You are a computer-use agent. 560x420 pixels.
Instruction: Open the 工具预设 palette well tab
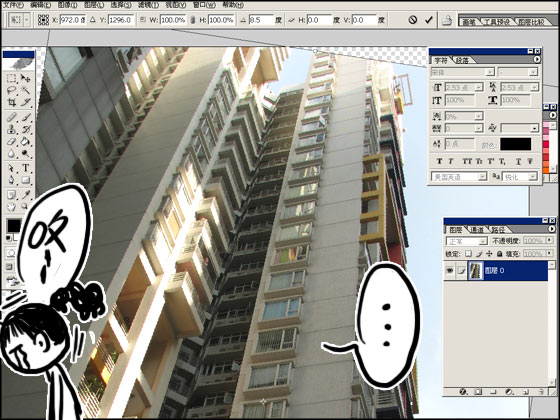pyautogui.click(x=496, y=22)
